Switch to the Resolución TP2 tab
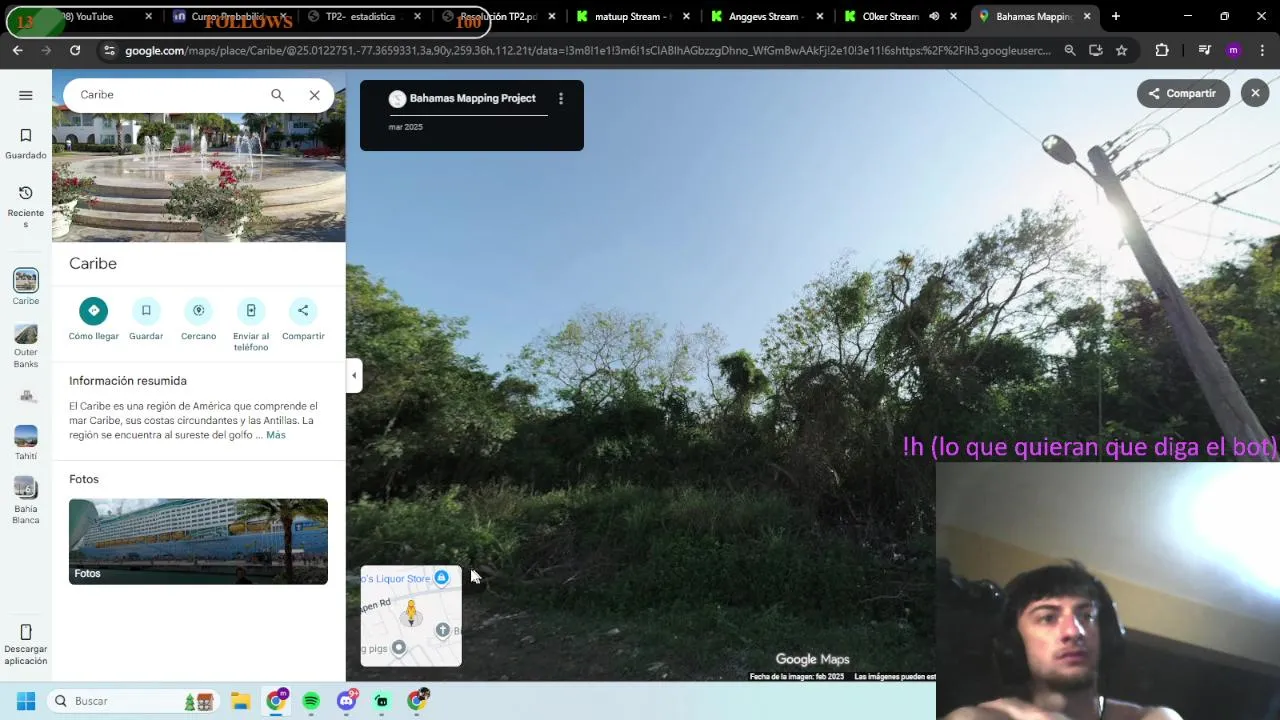 pos(497,16)
